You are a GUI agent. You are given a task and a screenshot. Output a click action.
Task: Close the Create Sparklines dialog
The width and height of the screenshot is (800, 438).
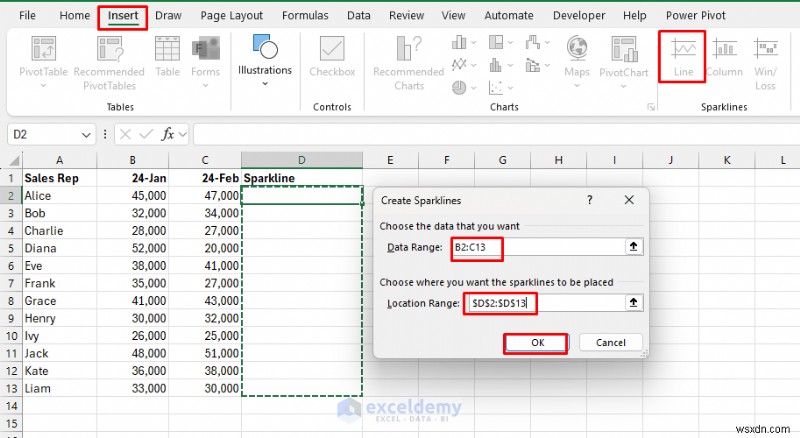(629, 200)
